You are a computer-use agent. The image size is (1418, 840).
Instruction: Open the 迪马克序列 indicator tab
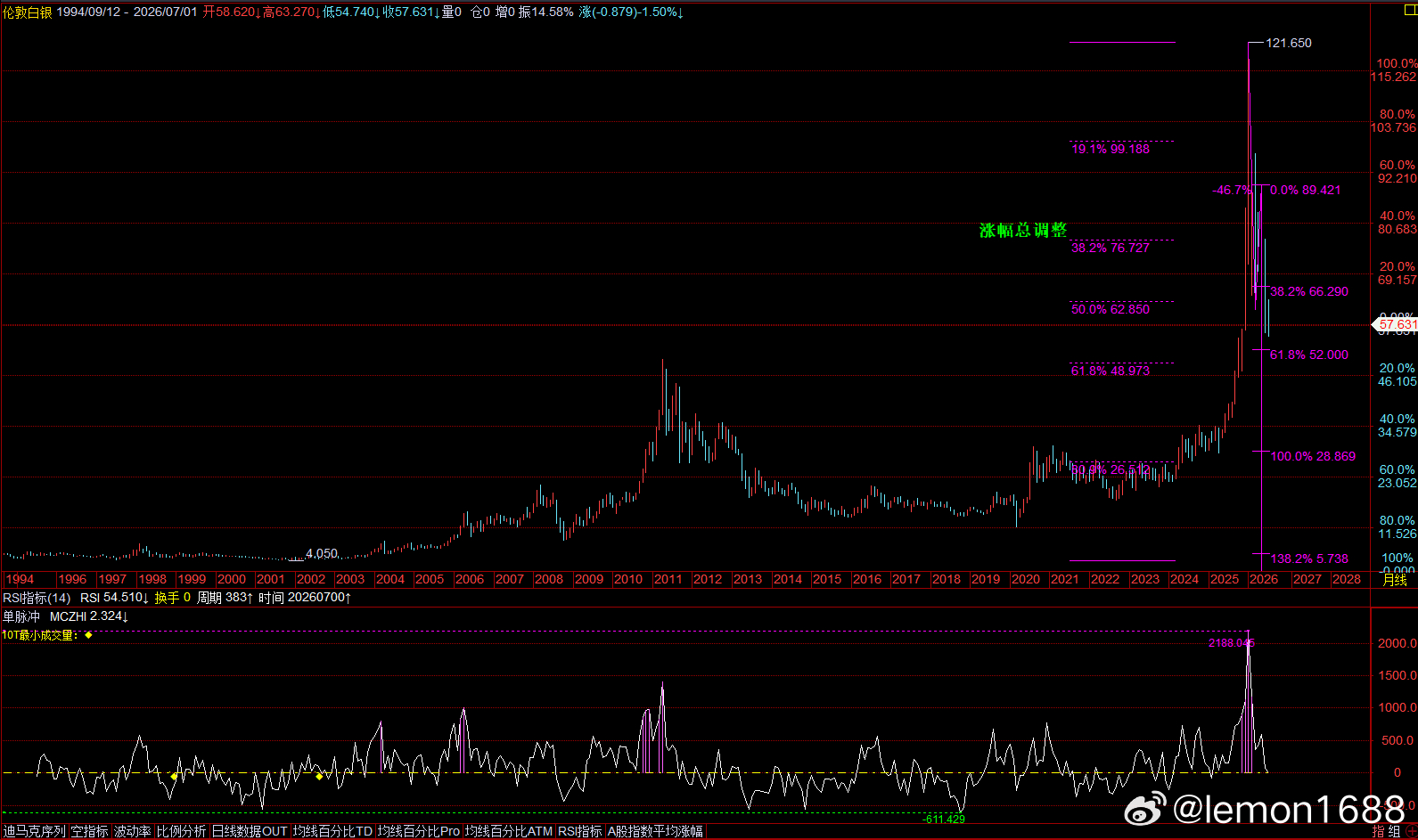pyautogui.click(x=34, y=831)
